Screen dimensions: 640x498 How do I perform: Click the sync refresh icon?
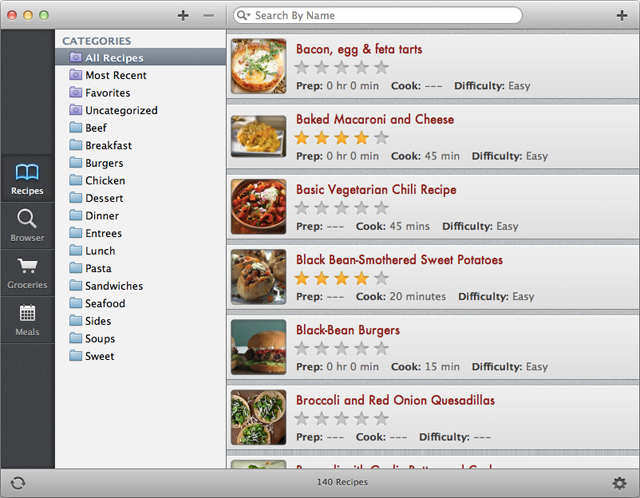[x=18, y=483]
